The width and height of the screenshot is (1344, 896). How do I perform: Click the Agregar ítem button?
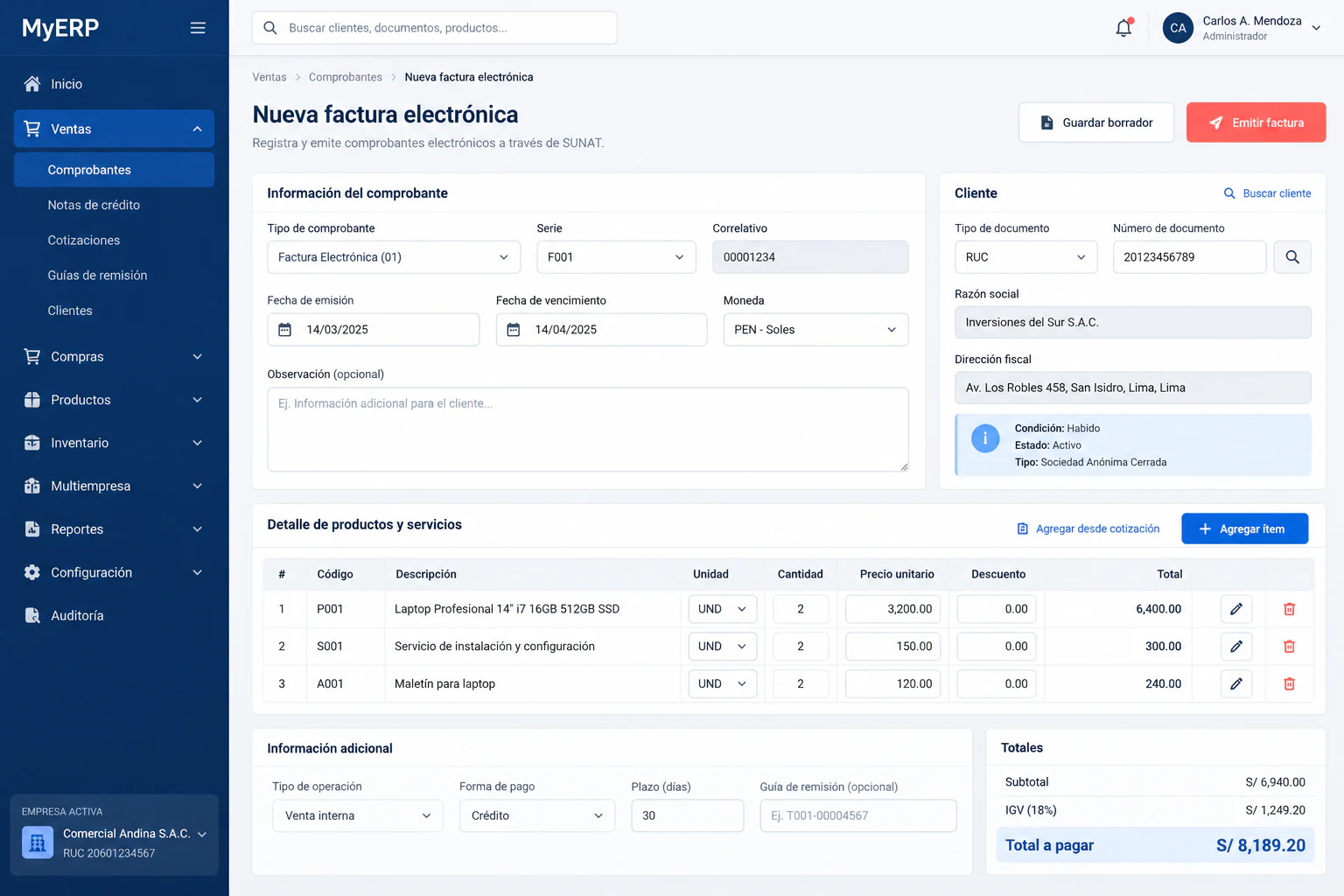tap(1244, 528)
